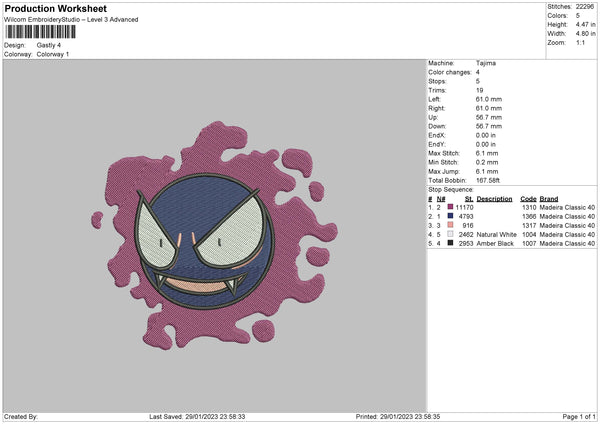Click the "N#" column header
The height and width of the screenshot is (424, 600).
[x=441, y=199]
